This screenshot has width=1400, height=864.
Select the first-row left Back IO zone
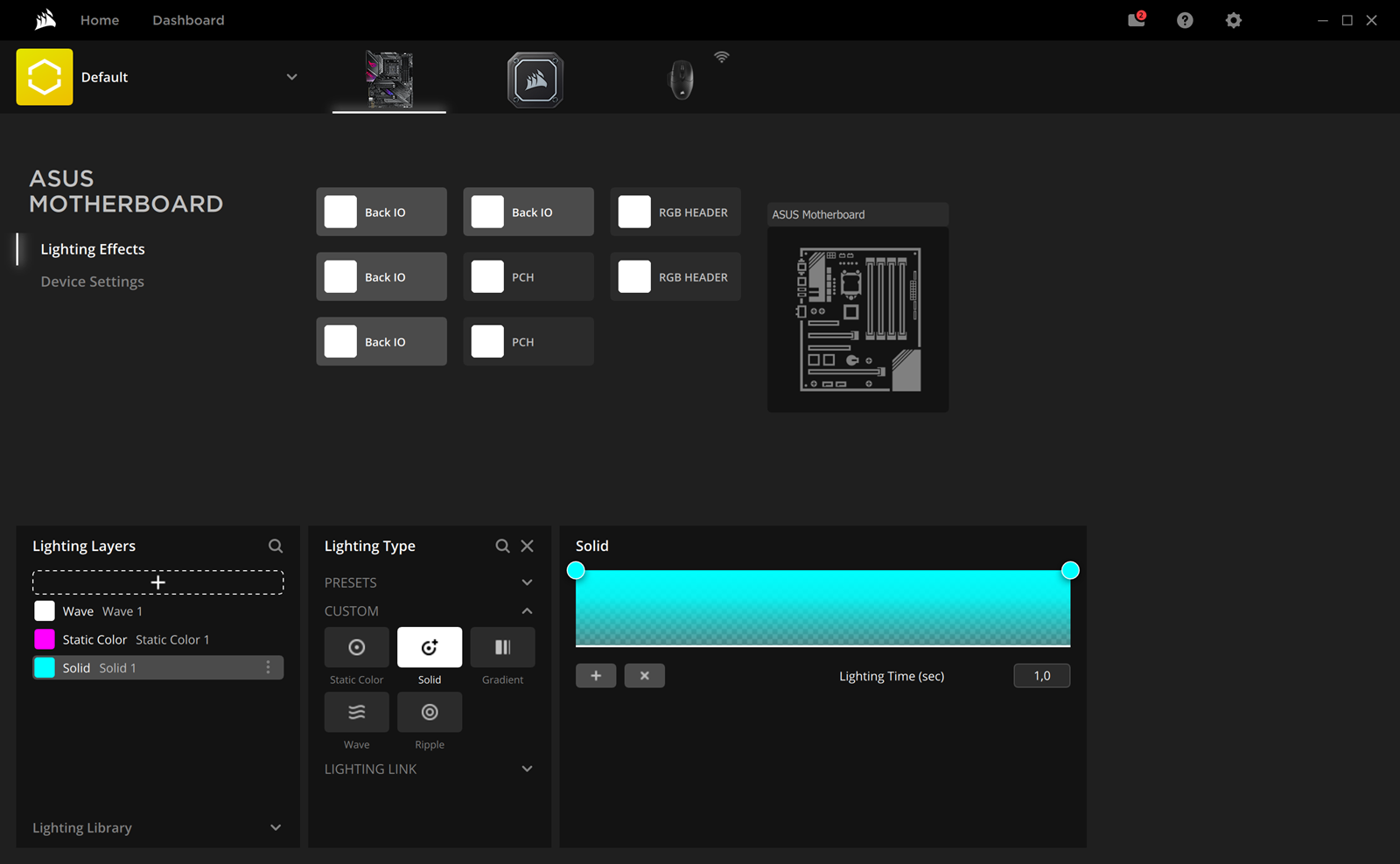point(381,212)
